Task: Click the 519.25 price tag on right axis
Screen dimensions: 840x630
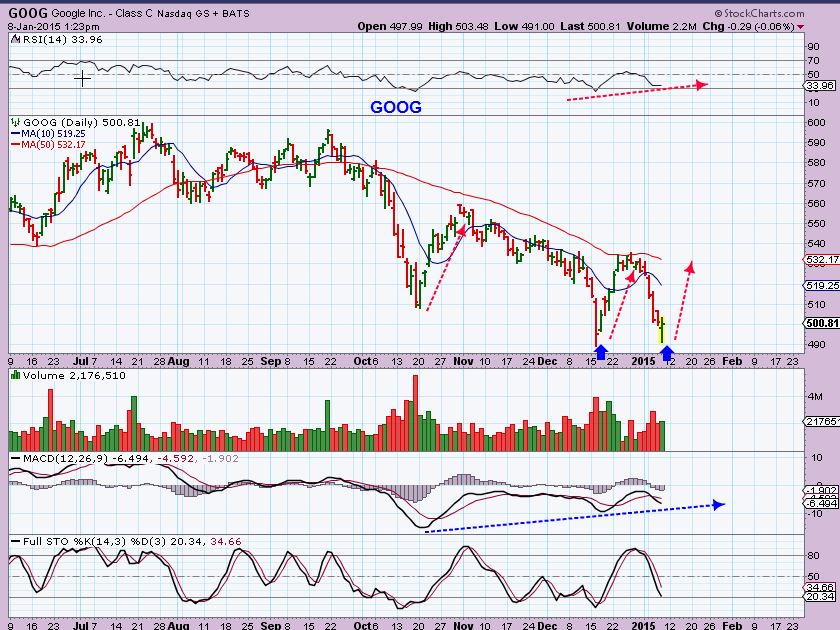Action: tap(822, 286)
